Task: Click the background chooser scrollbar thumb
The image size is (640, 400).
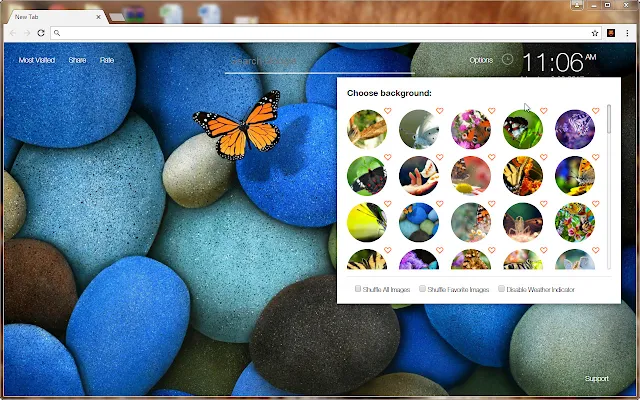Action: tap(609, 119)
